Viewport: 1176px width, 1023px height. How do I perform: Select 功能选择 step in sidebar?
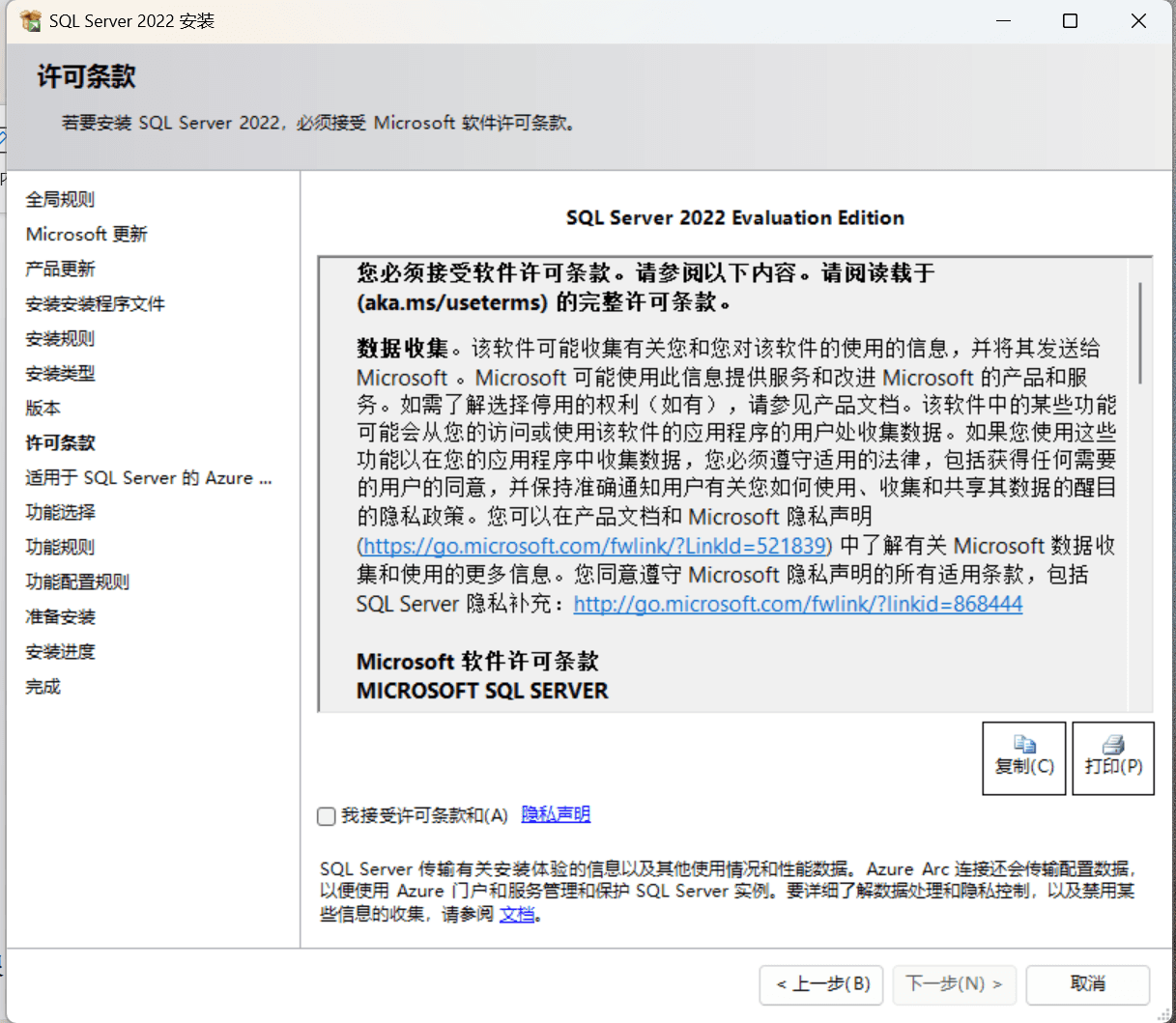pos(60,512)
